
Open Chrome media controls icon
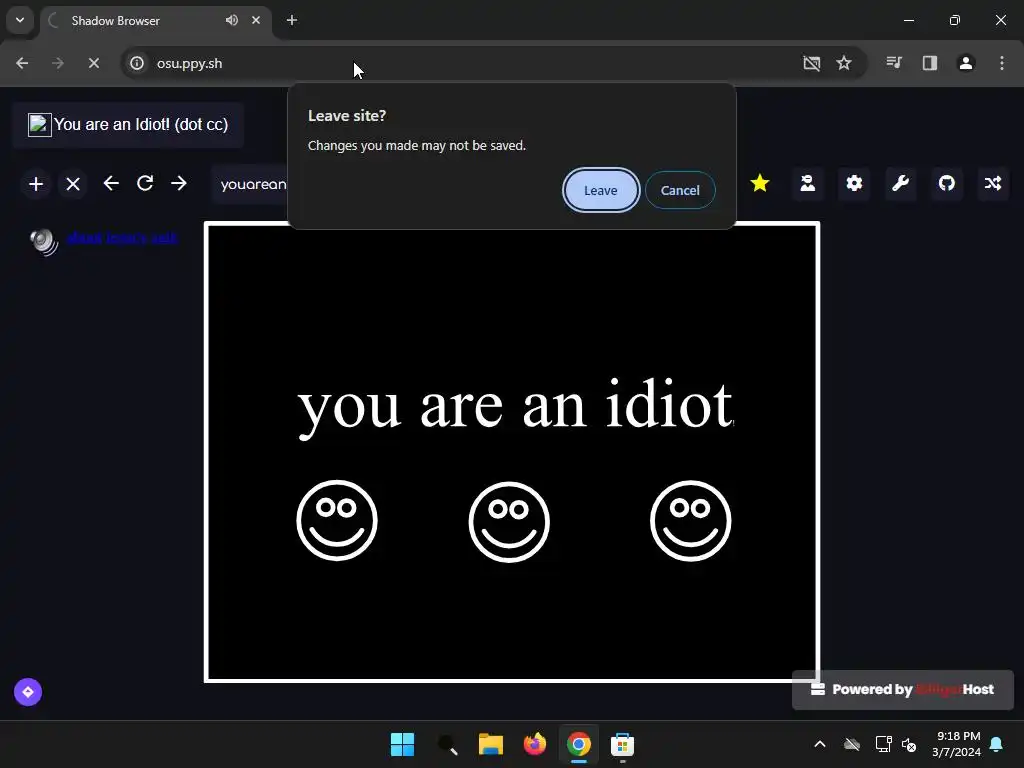[894, 63]
